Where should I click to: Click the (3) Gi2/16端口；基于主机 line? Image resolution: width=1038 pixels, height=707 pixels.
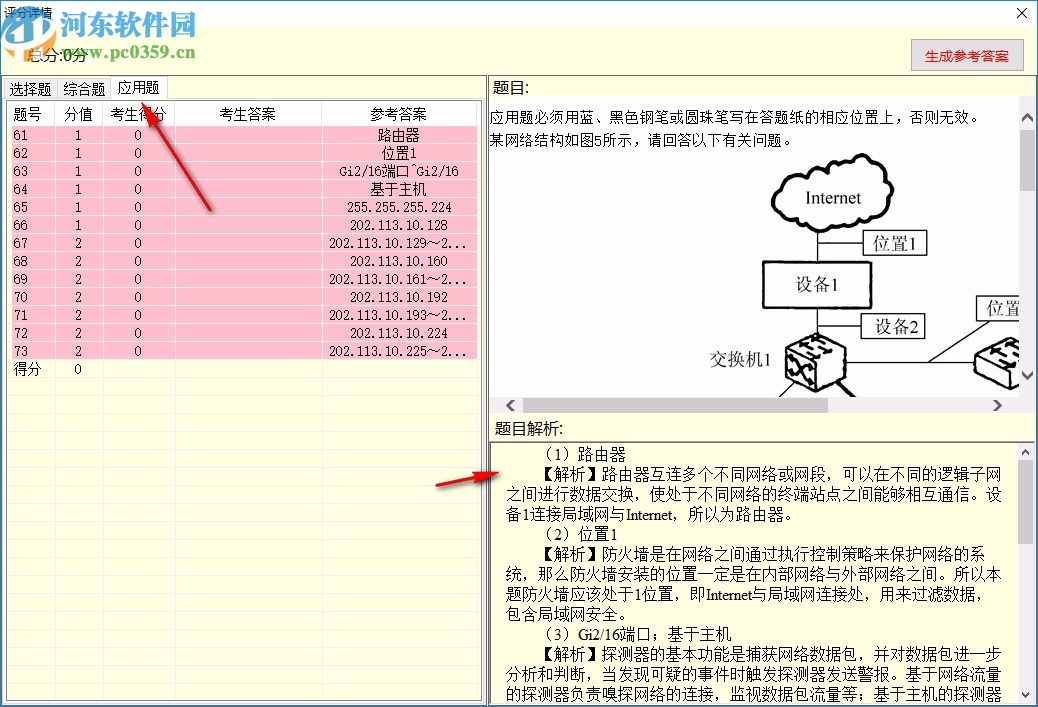point(637,634)
